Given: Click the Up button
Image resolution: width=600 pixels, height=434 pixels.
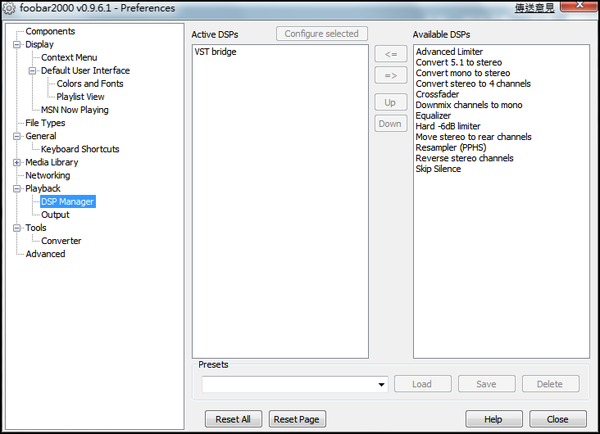Looking at the screenshot, I should [x=391, y=103].
